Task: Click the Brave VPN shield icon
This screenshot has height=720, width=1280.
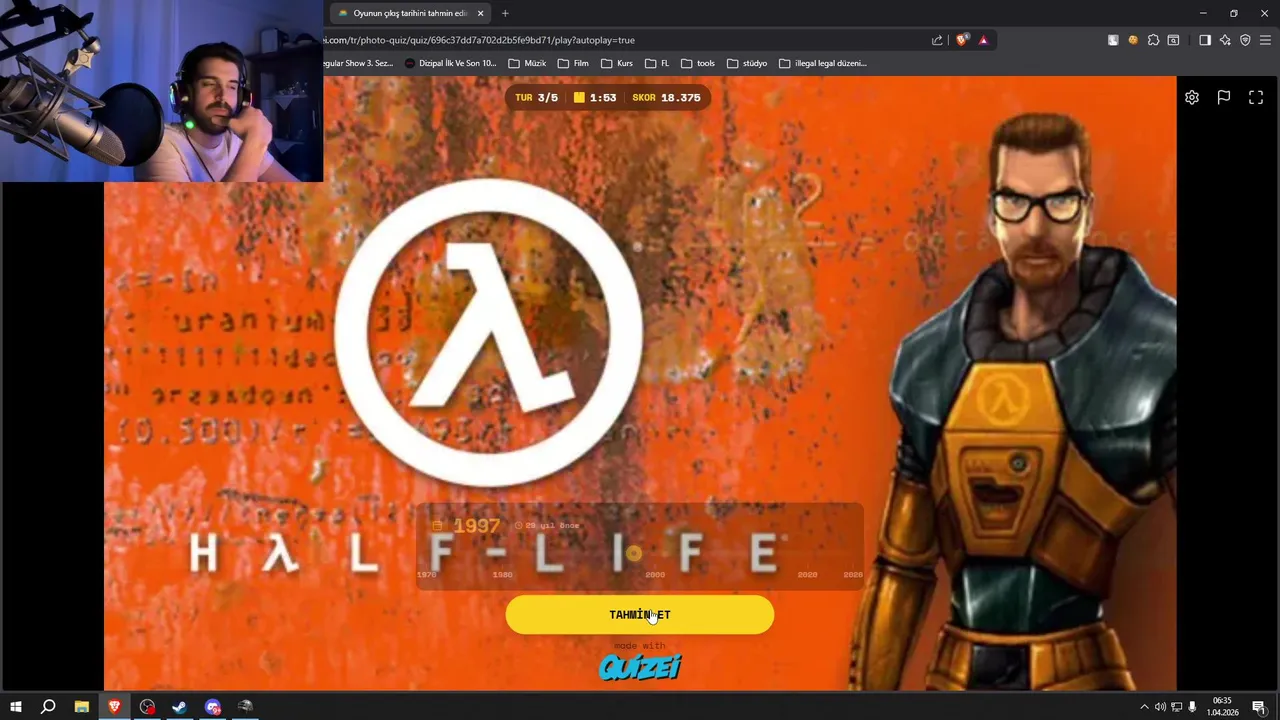Action: click(x=1245, y=40)
